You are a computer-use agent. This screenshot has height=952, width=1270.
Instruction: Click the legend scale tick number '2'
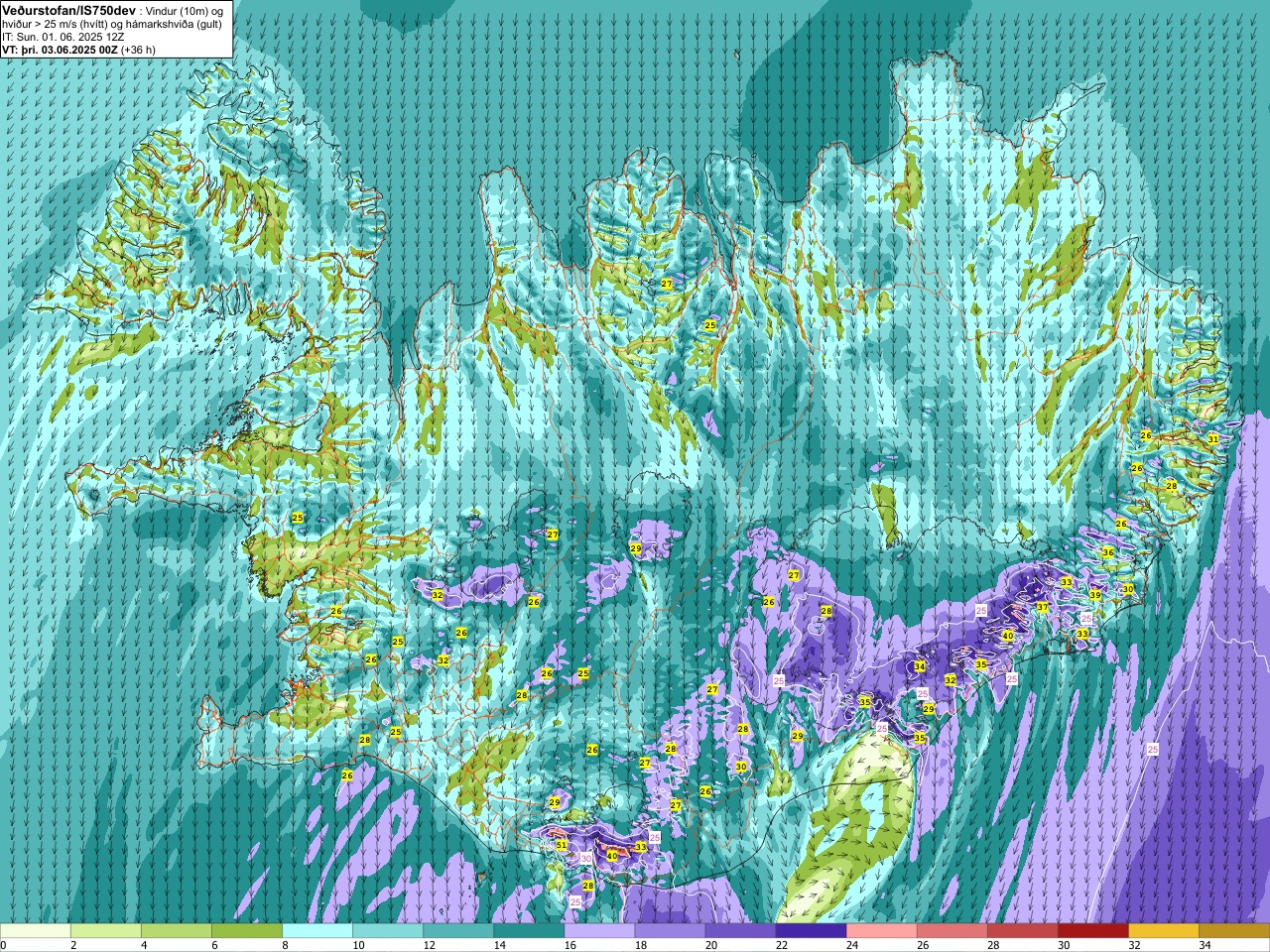72,945
